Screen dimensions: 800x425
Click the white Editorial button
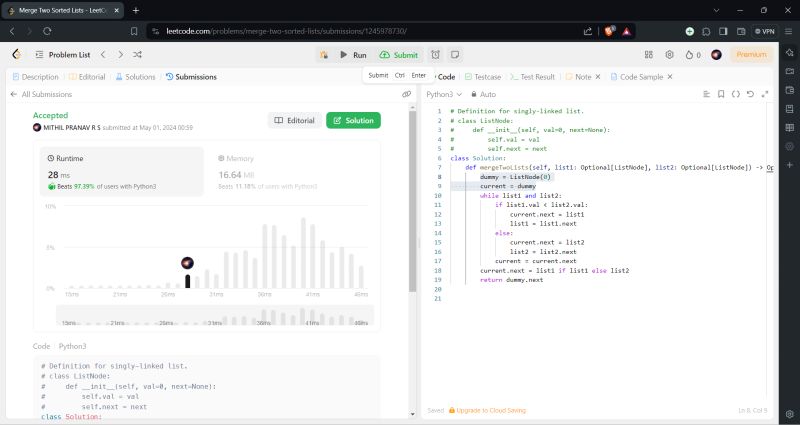point(295,120)
